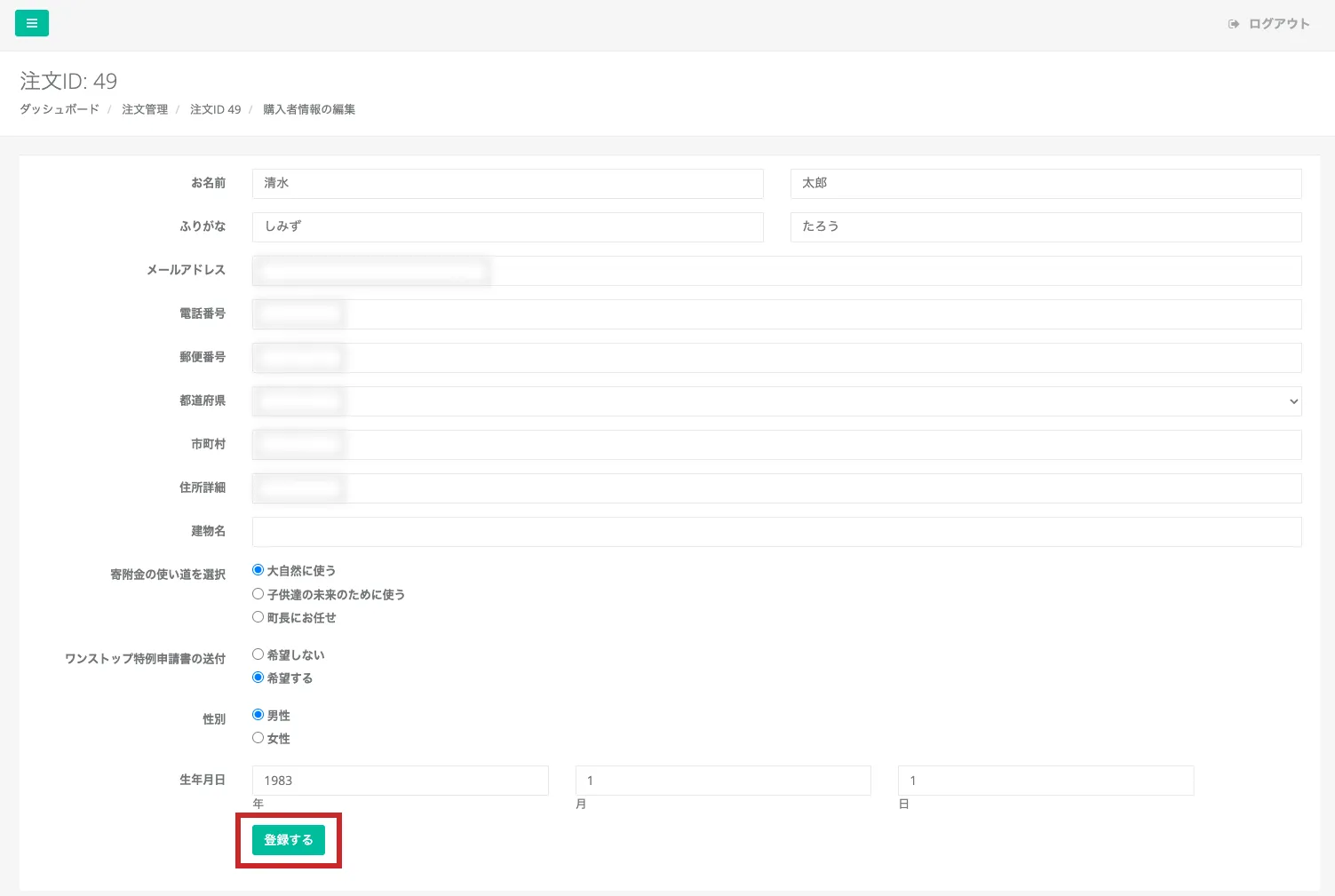Open 注文管理 breadcrumb link

click(145, 109)
